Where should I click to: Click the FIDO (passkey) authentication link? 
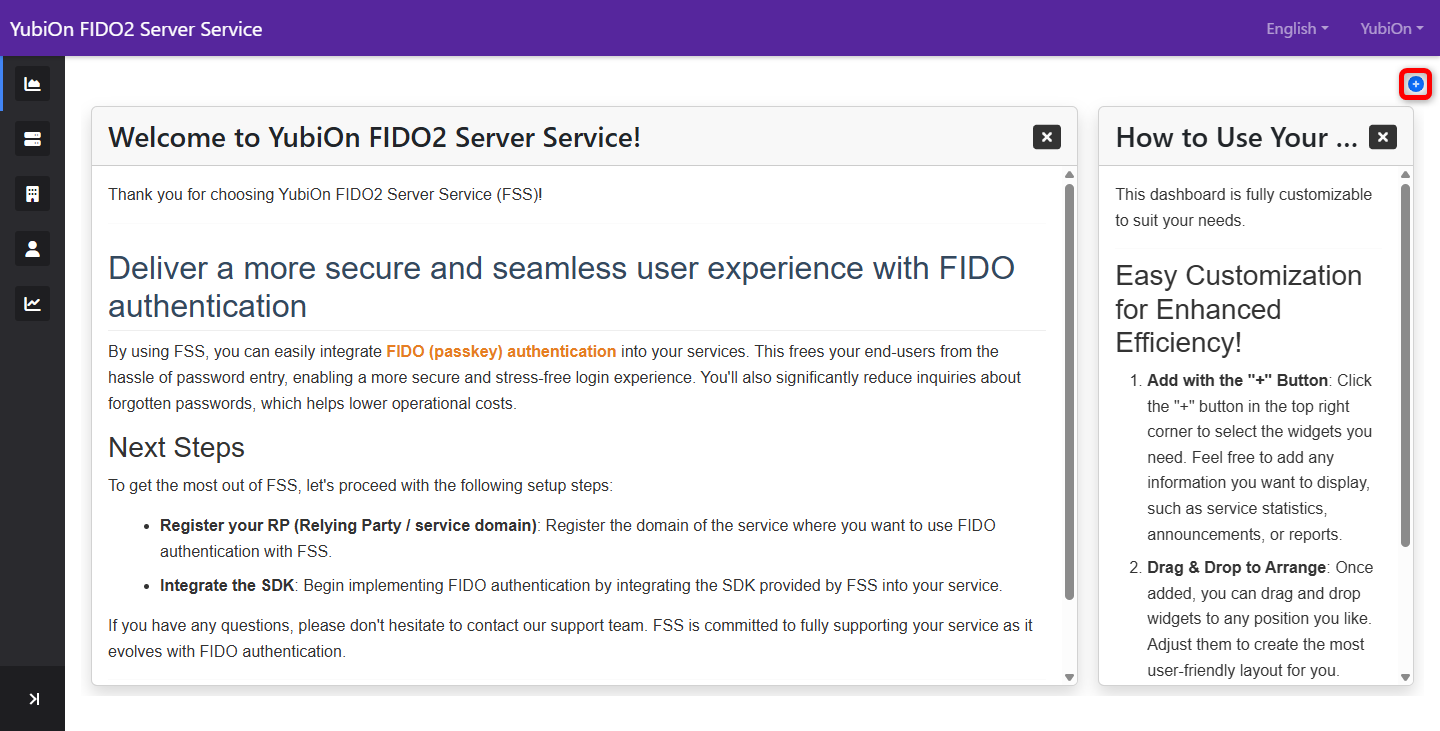(x=501, y=351)
